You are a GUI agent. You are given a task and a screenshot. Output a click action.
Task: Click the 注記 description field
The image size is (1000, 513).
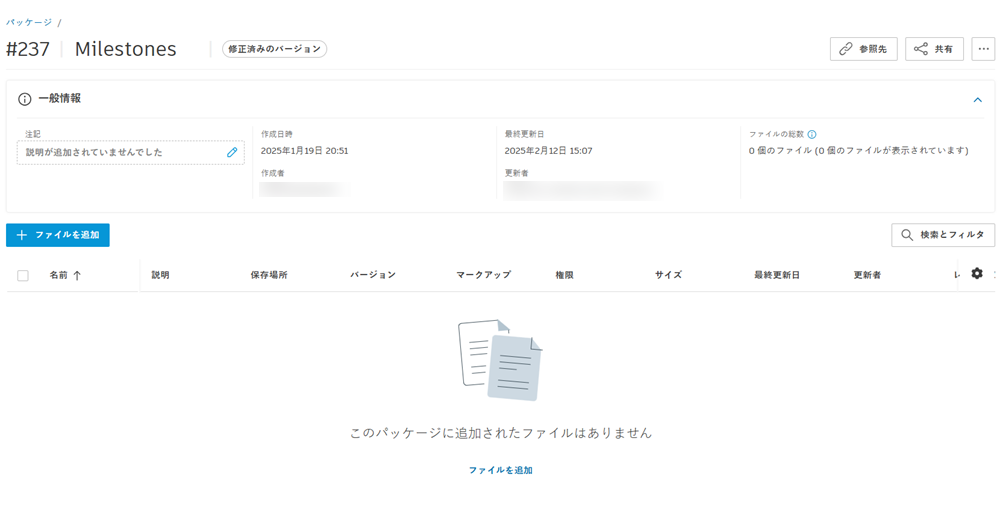click(131, 152)
